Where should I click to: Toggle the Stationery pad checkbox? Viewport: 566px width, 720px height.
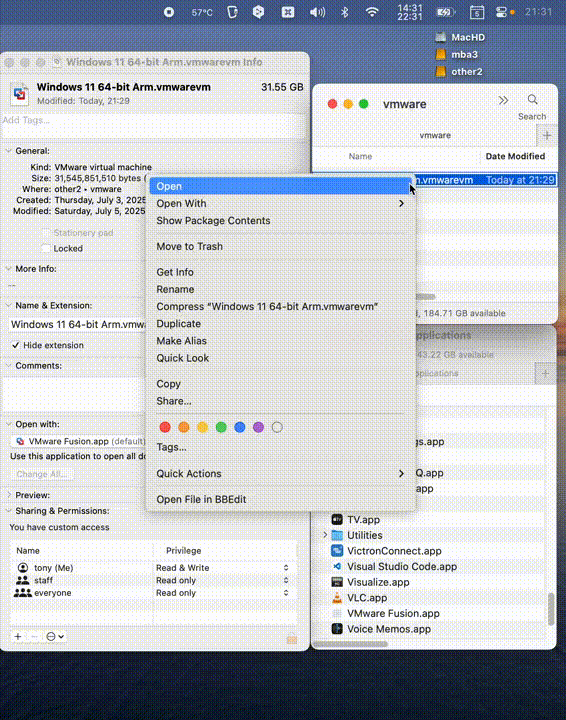tap(46, 233)
